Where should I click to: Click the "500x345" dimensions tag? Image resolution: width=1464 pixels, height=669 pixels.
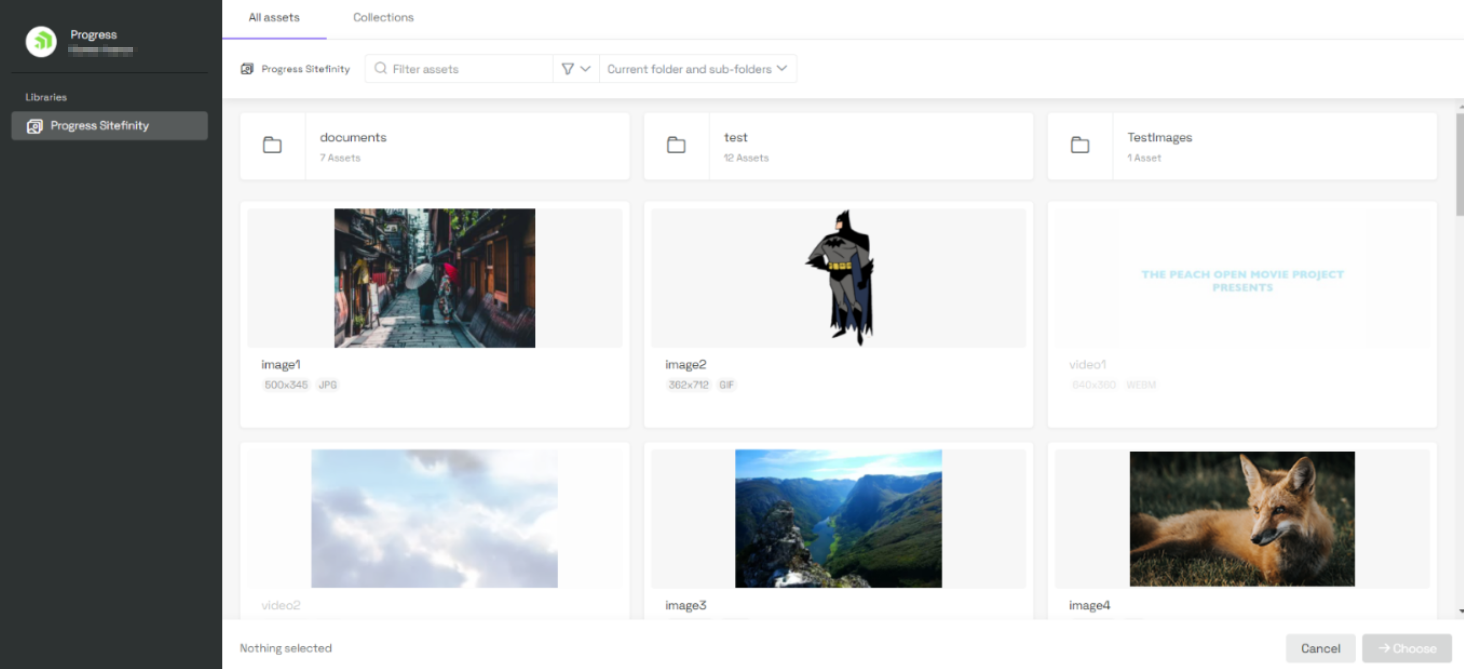(x=286, y=385)
